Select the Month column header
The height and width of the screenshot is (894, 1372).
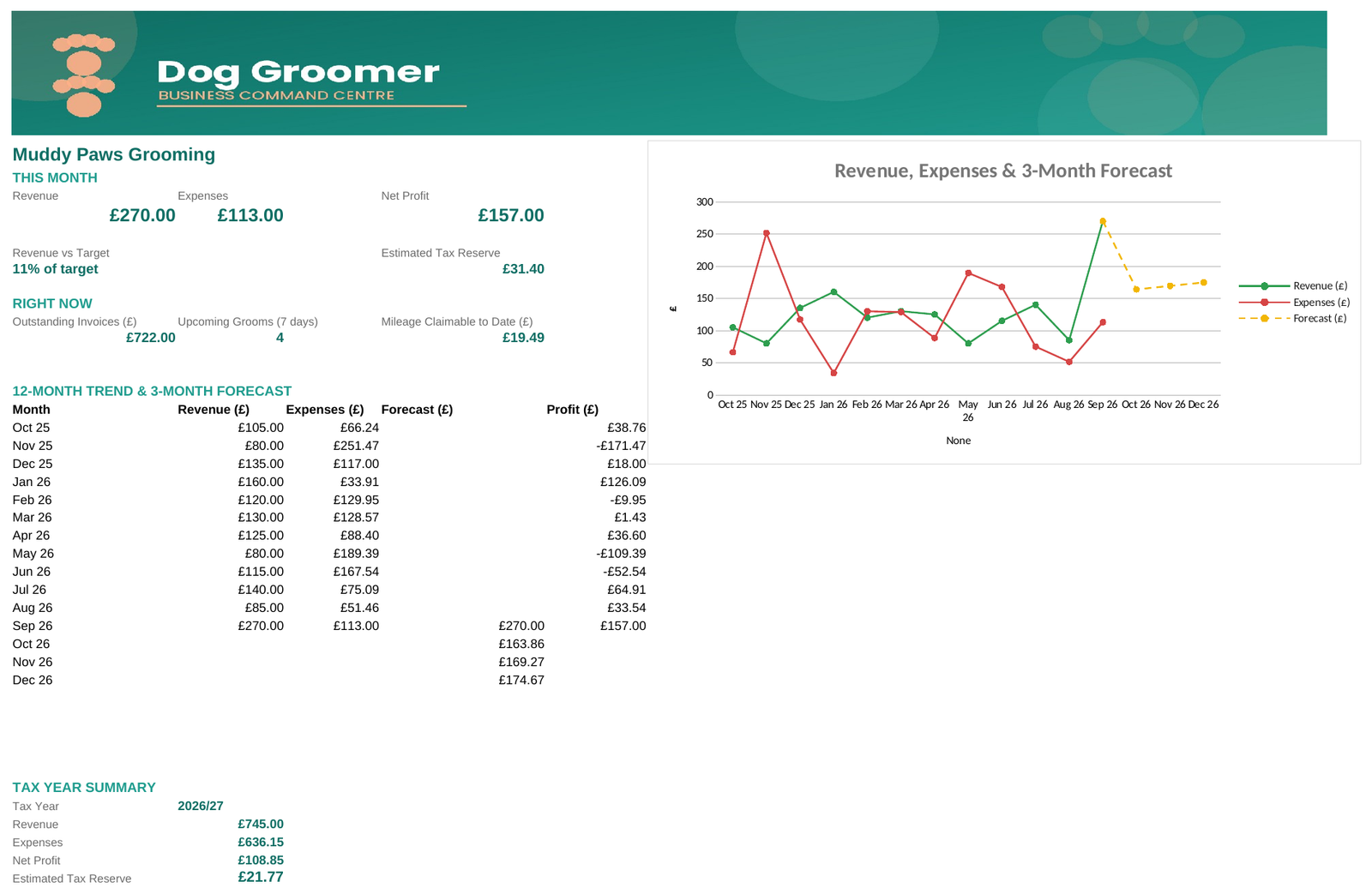tap(32, 410)
